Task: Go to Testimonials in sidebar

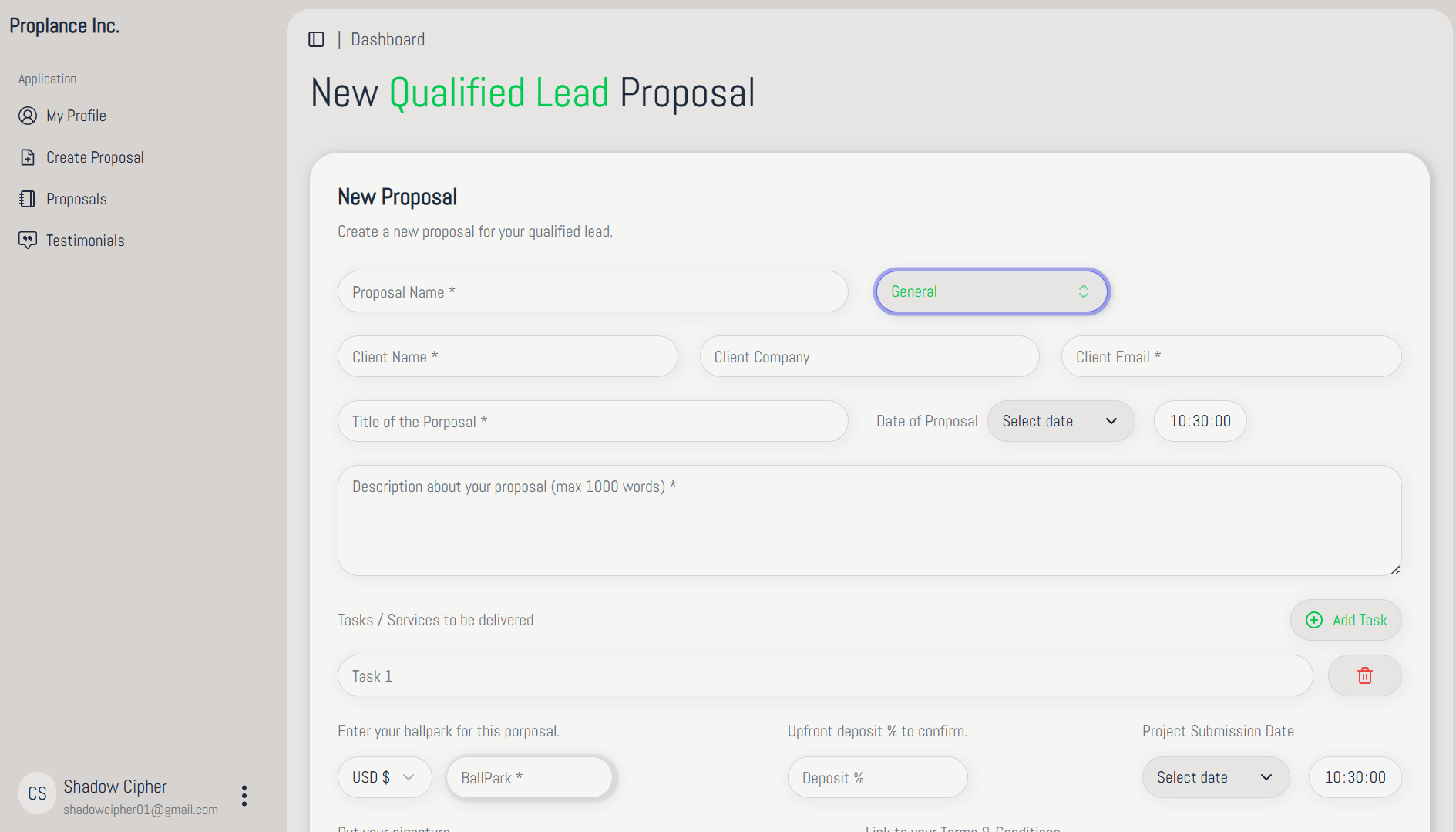Action: tap(85, 241)
